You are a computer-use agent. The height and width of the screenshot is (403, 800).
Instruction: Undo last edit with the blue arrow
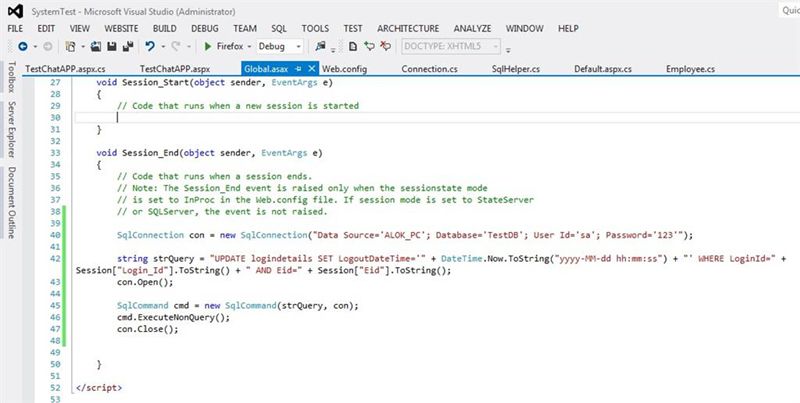pyautogui.click(x=149, y=46)
